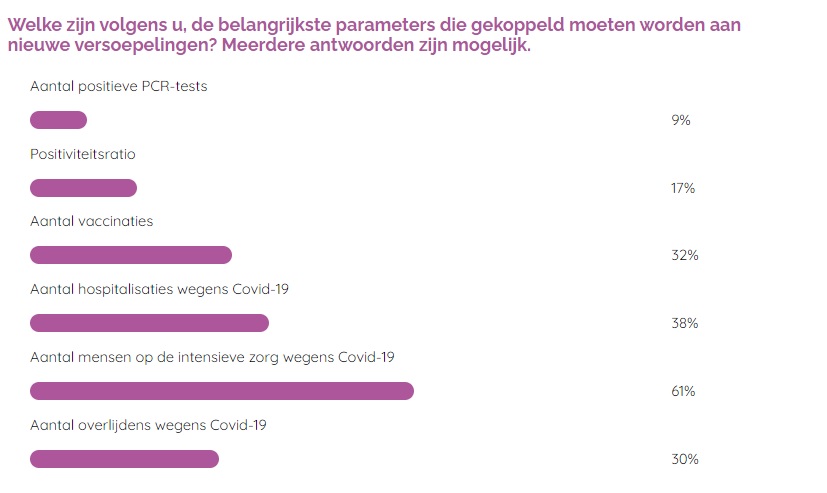
Task: Click the Positiviteitsratio progress bar
Action: point(84,188)
